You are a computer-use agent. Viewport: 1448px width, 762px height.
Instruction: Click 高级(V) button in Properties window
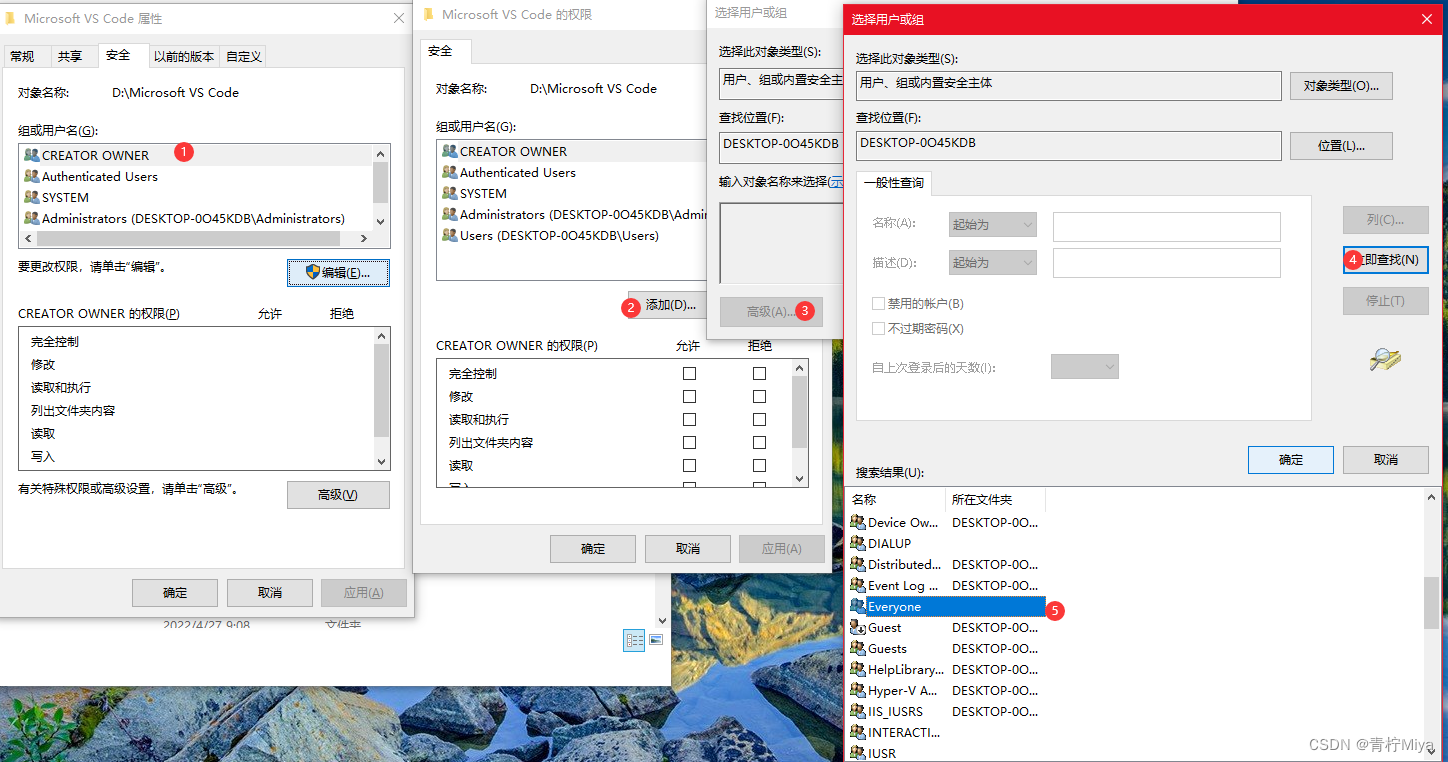pos(338,495)
